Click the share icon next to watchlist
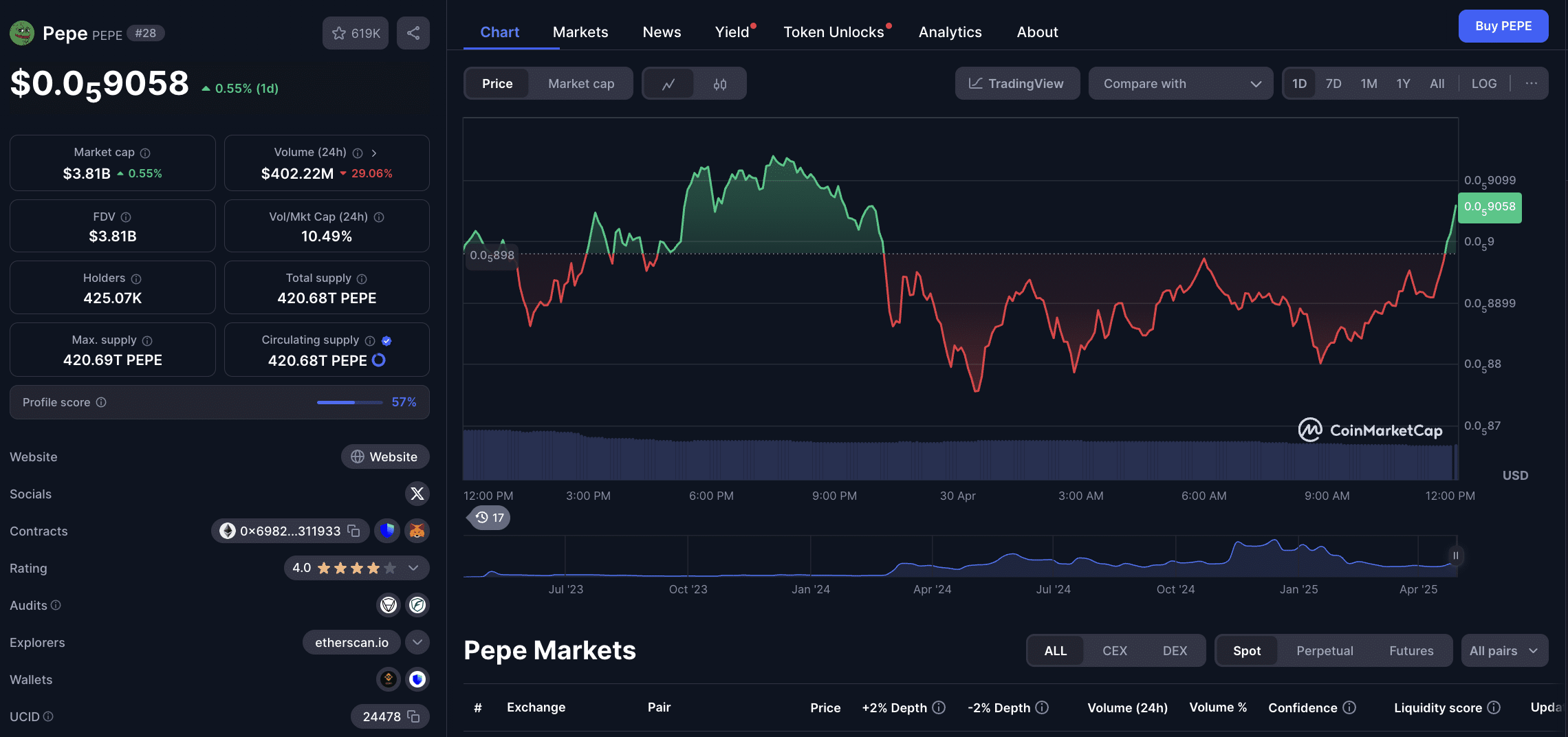This screenshot has height=737, width=1568. coord(413,33)
